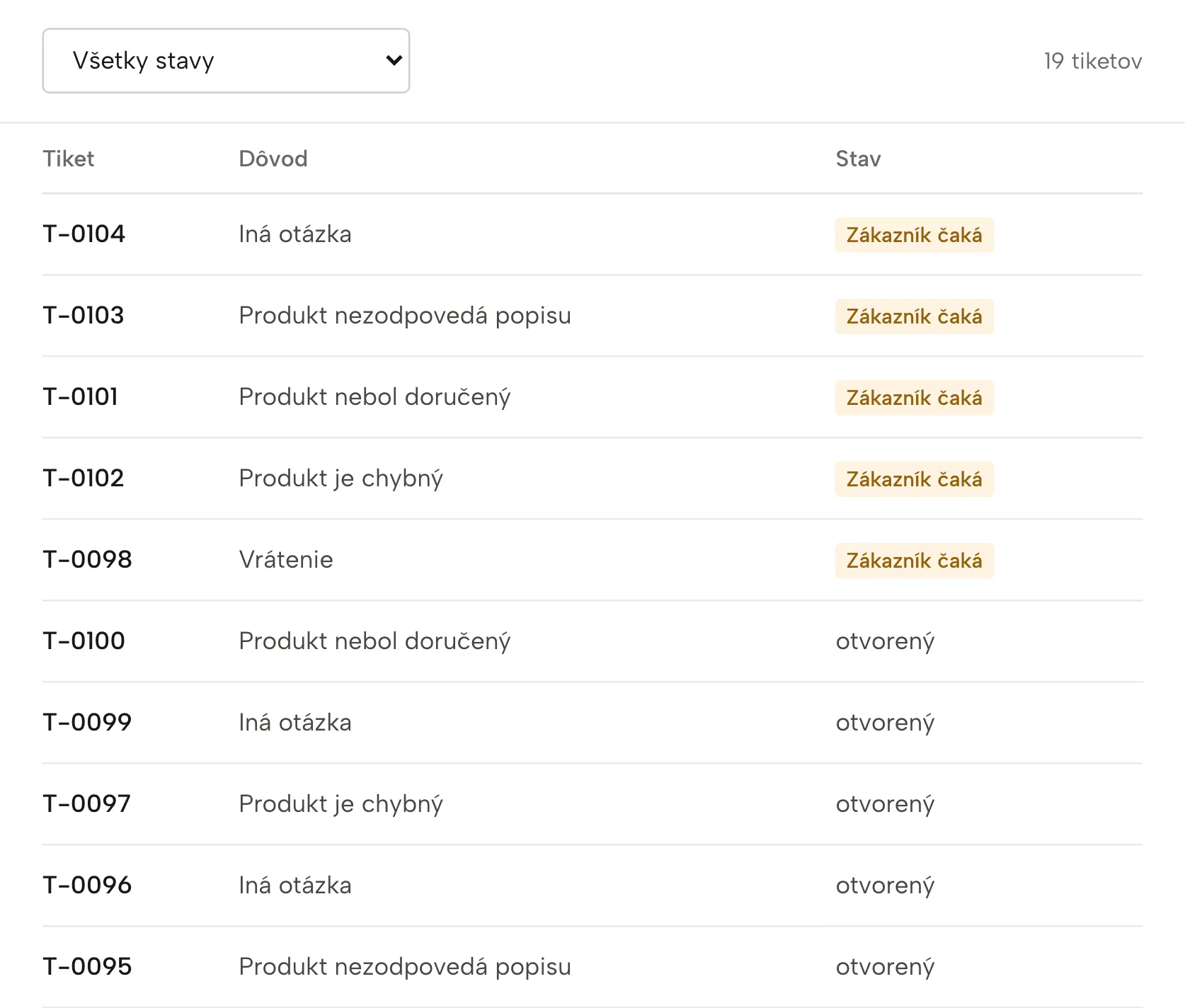
Task: Open ticket T-0100
Action: coord(592,641)
